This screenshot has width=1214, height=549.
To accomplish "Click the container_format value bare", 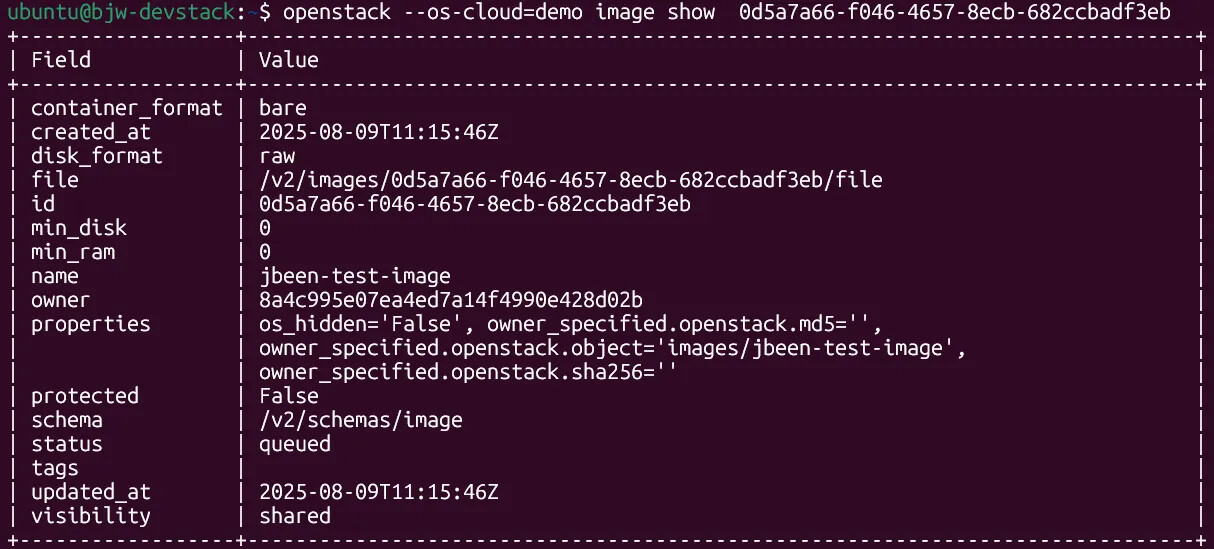I will 283,108.
